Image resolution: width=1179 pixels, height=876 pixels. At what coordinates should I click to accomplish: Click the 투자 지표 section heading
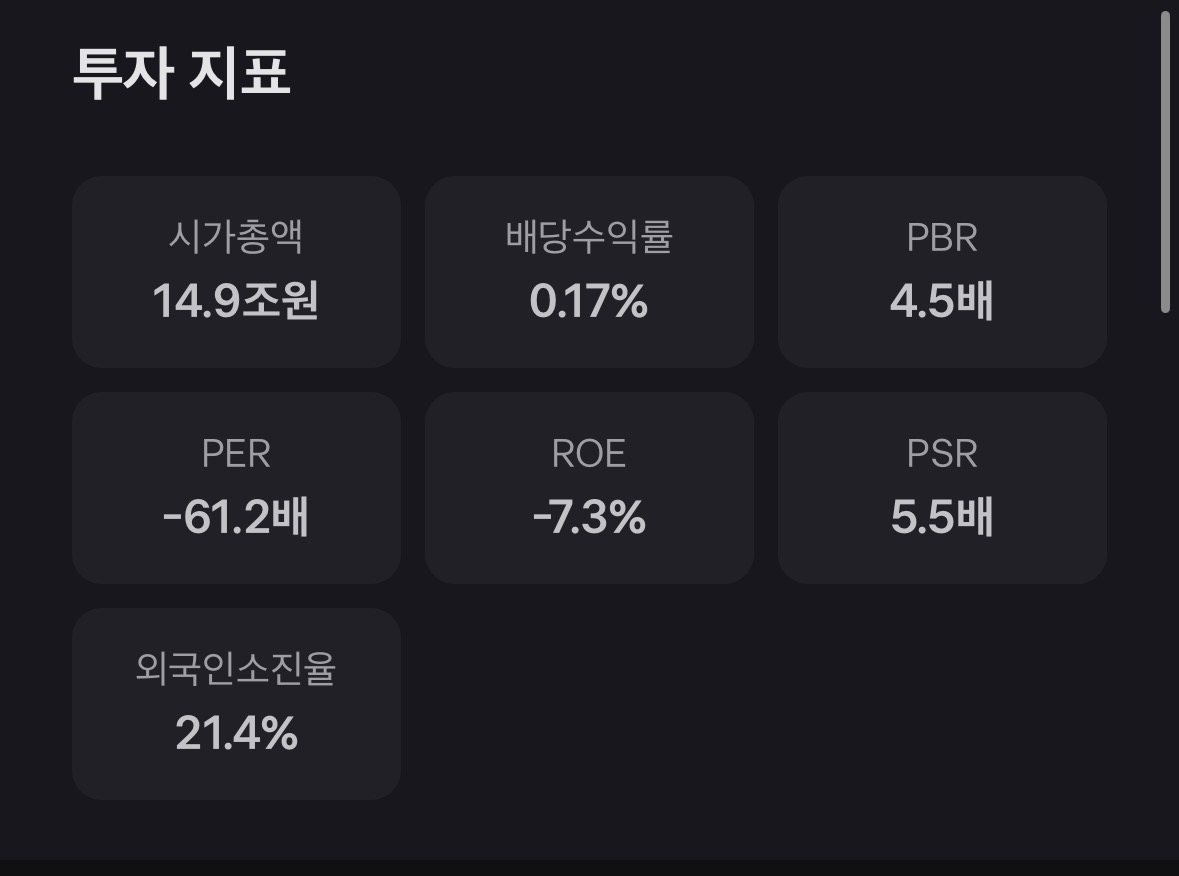coord(181,73)
